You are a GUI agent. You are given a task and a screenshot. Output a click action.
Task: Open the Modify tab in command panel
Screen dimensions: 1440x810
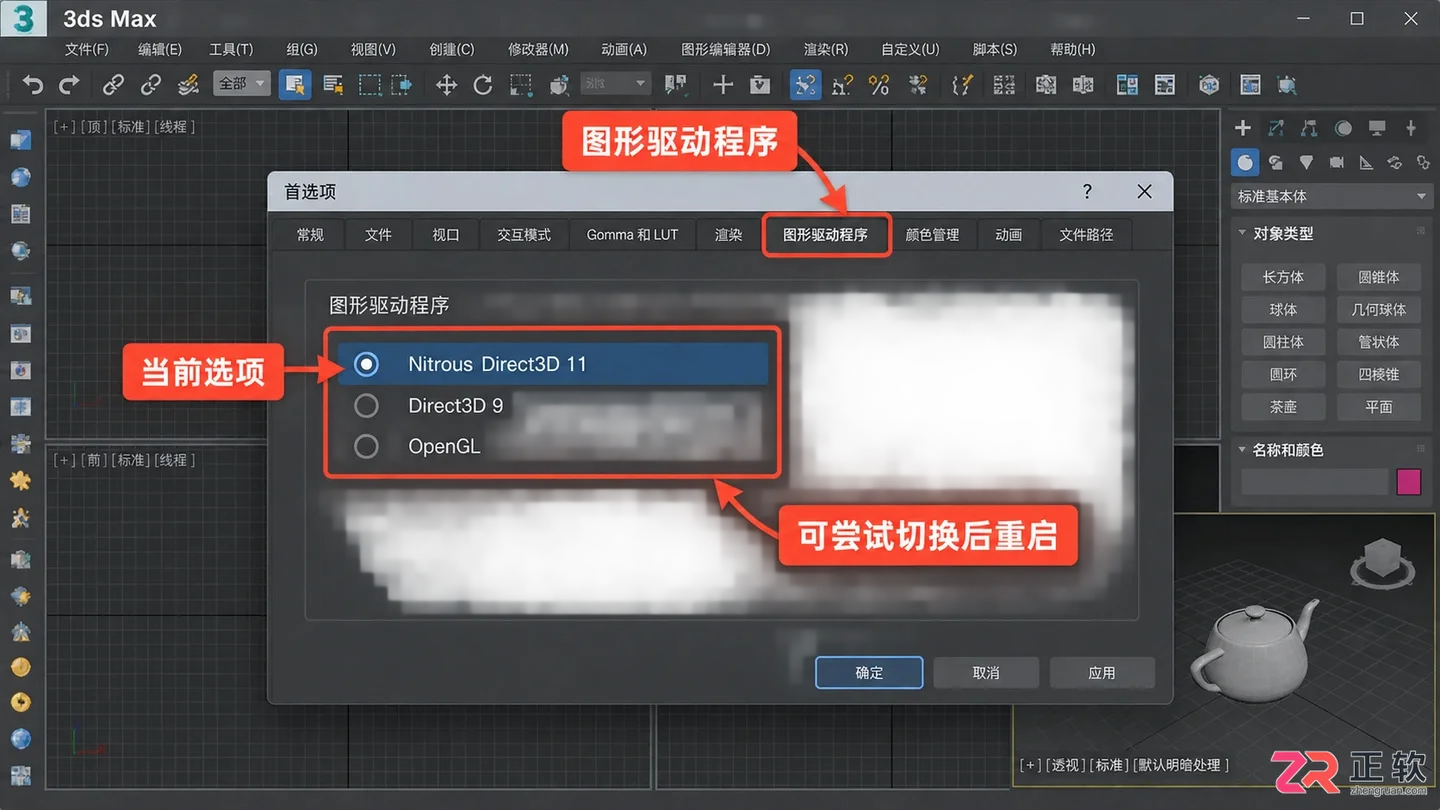pos(1276,128)
